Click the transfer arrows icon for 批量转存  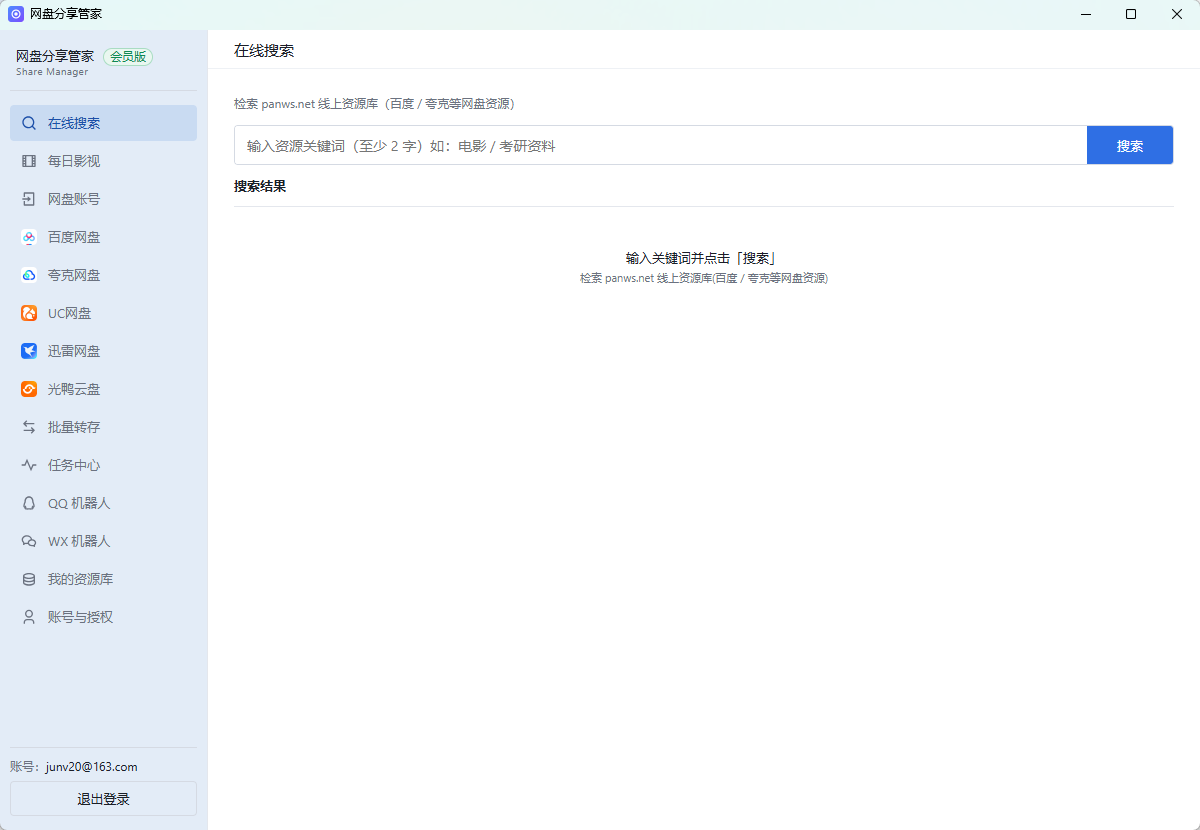tap(29, 427)
